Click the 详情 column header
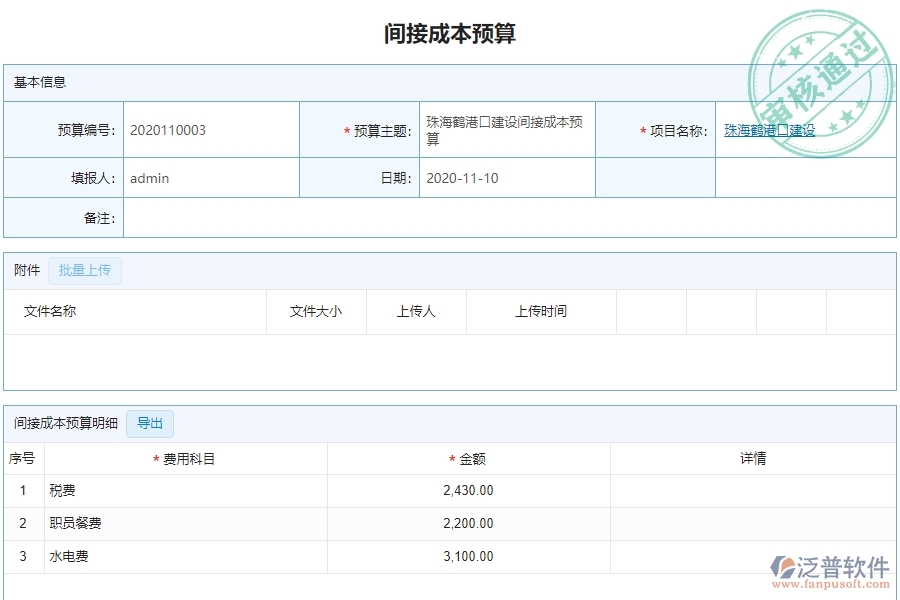 tap(748, 457)
